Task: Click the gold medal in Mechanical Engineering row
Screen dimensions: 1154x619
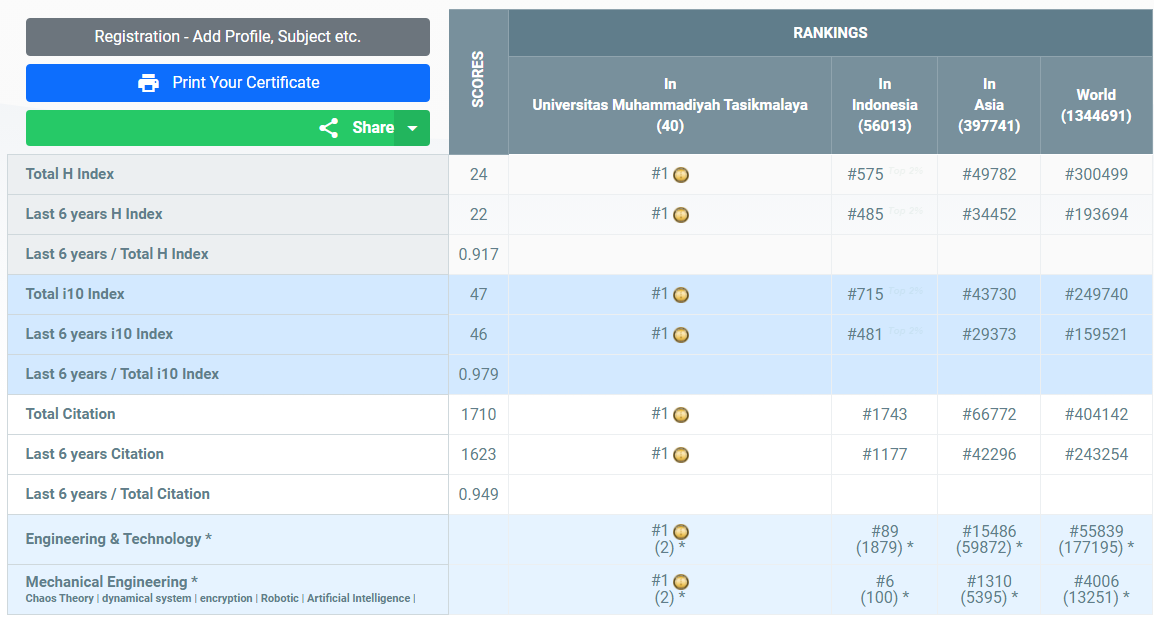Action: click(681, 582)
